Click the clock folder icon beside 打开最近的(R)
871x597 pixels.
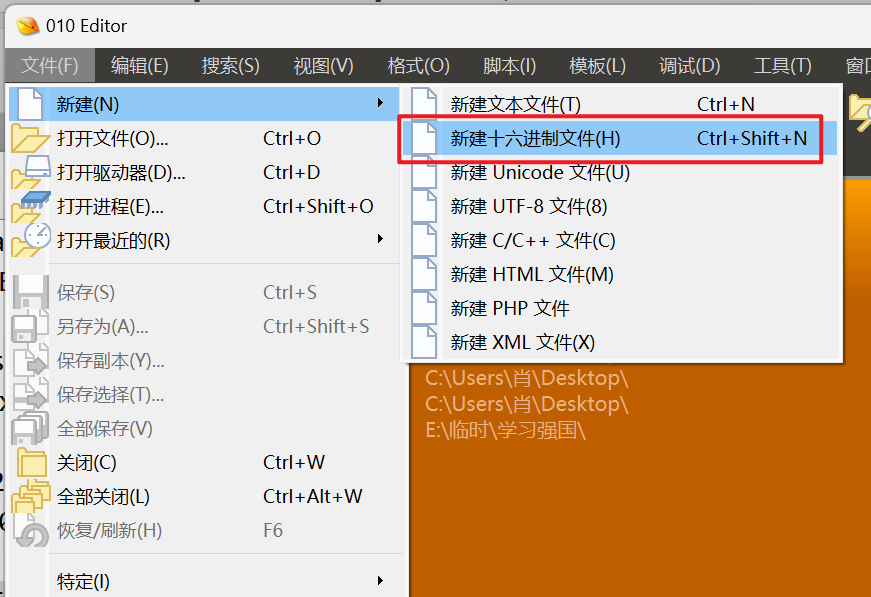31,240
